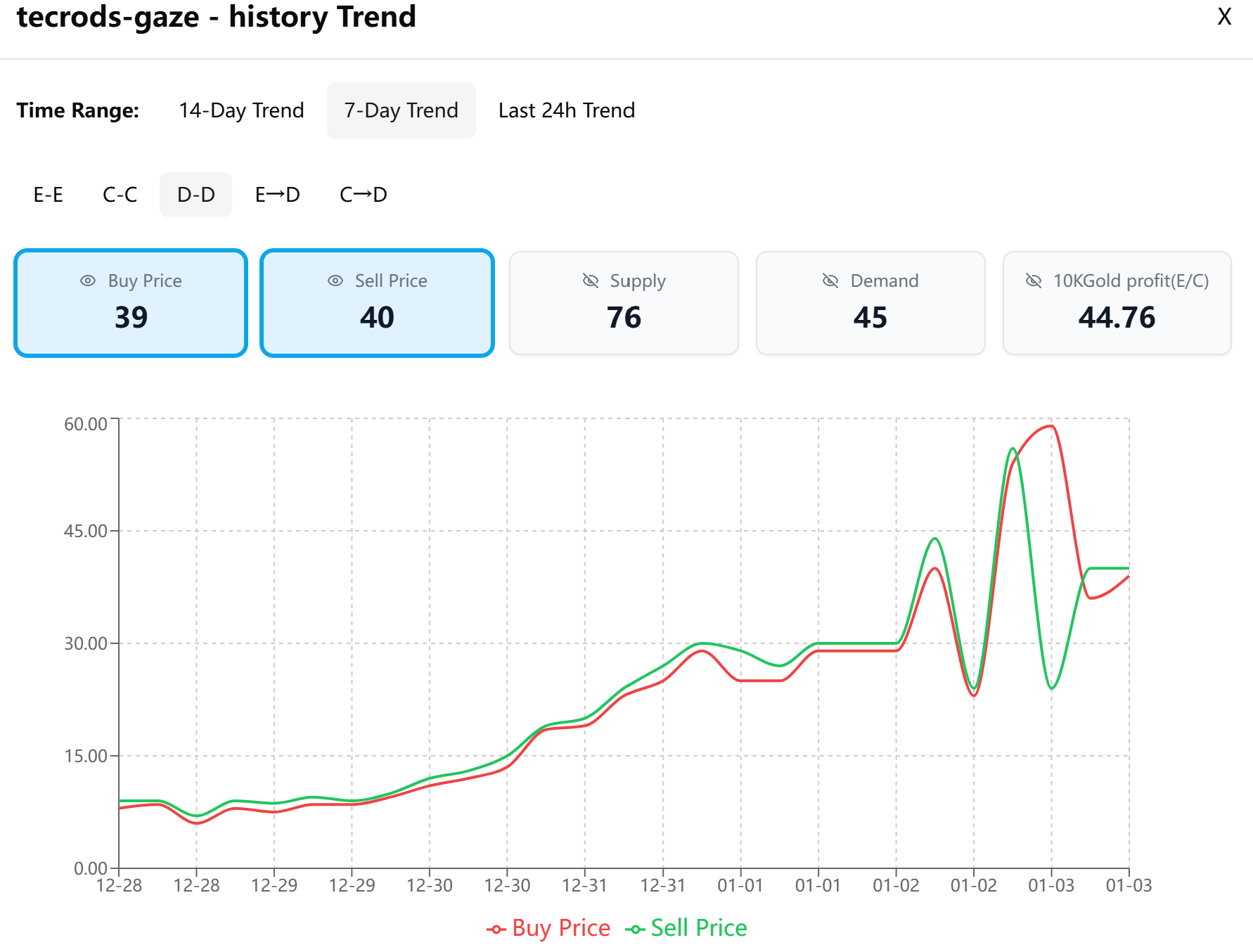Click the crossed-eye icon on the Supply card

tap(589, 280)
